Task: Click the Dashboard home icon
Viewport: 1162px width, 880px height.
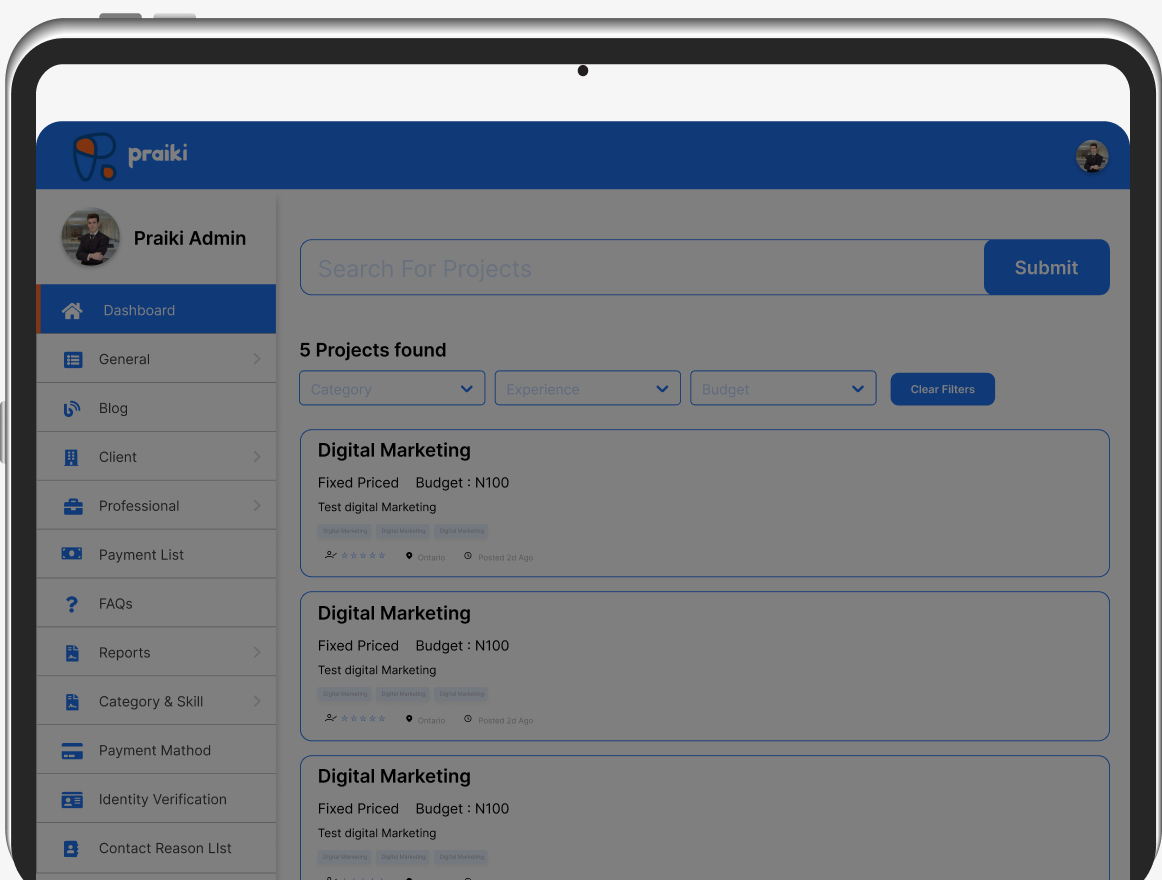Action: point(72,311)
